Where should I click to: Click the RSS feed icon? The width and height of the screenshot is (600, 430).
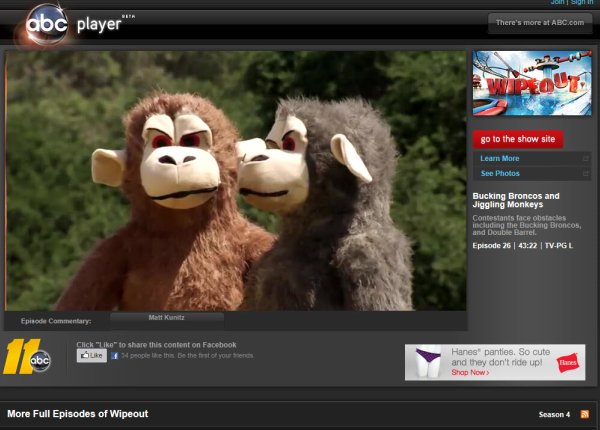point(584,414)
